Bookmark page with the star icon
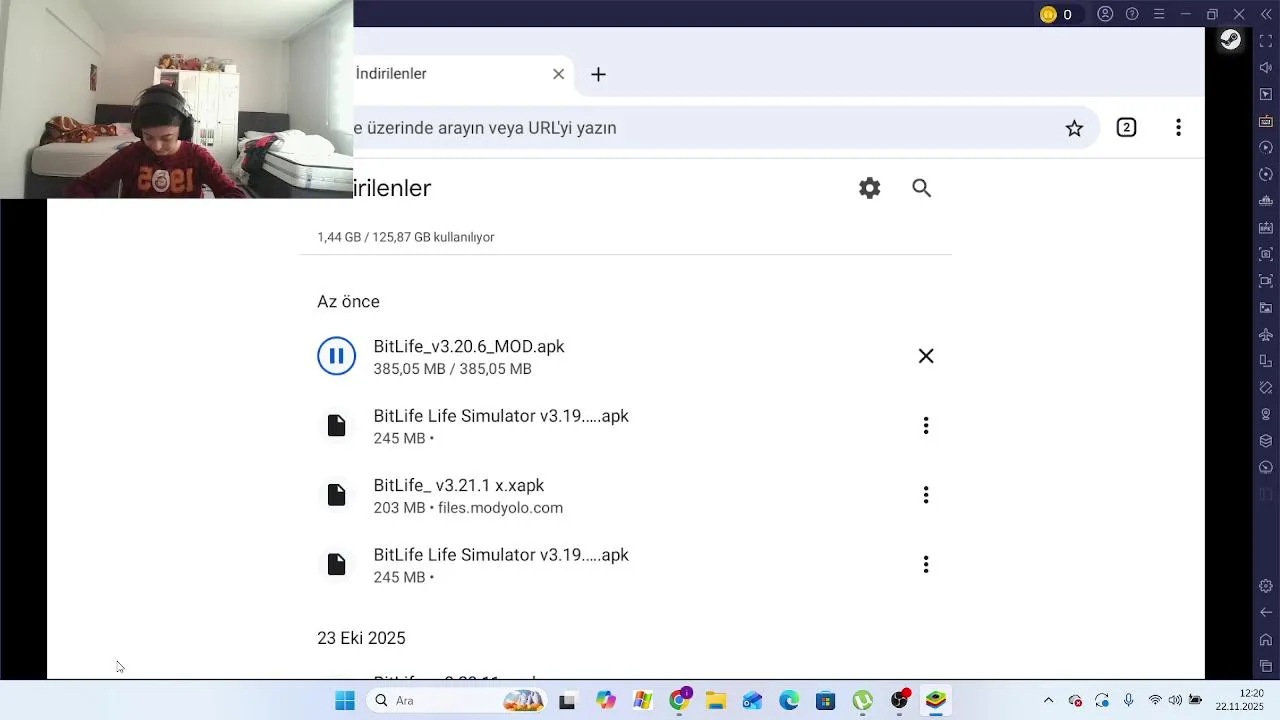Image resolution: width=1280 pixels, height=720 pixels. [x=1074, y=128]
